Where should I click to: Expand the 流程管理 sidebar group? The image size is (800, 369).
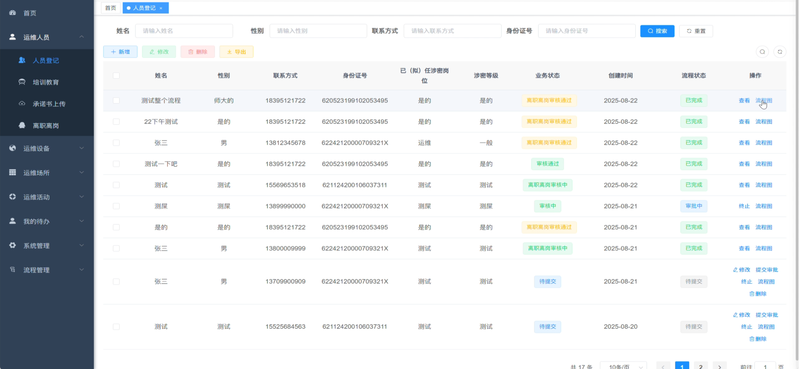pyautogui.click(x=47, y=270)
